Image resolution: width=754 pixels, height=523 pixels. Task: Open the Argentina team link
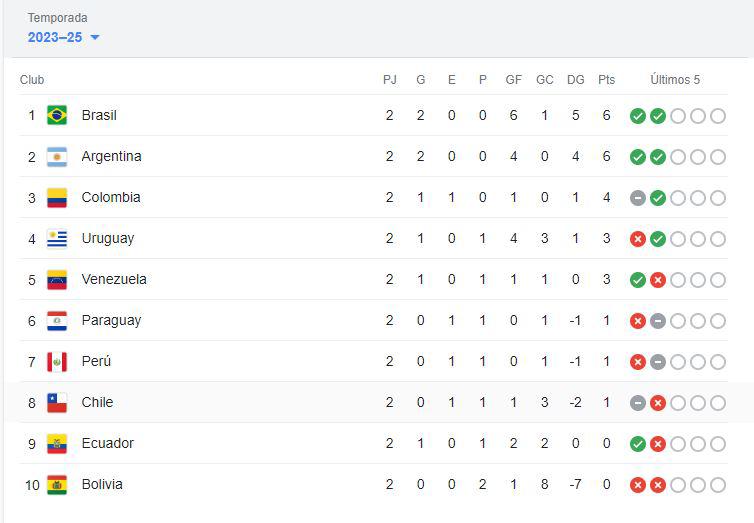112,157
